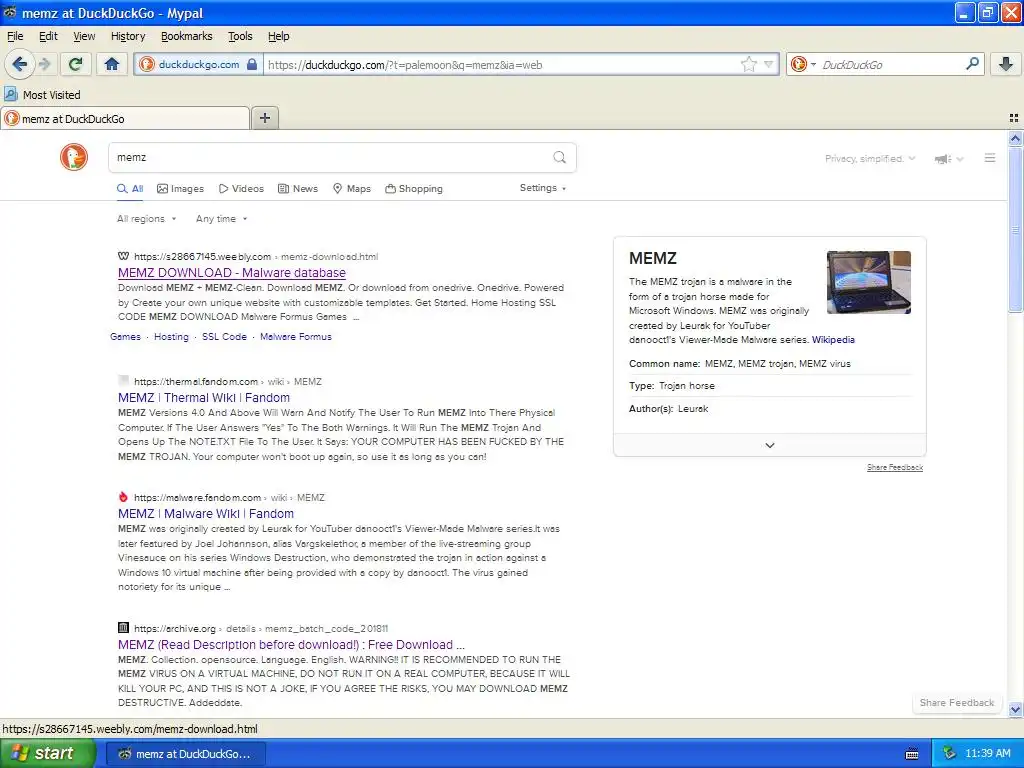Switch to News results
This screenshot has height=768, width=1024.
(298, 189)
